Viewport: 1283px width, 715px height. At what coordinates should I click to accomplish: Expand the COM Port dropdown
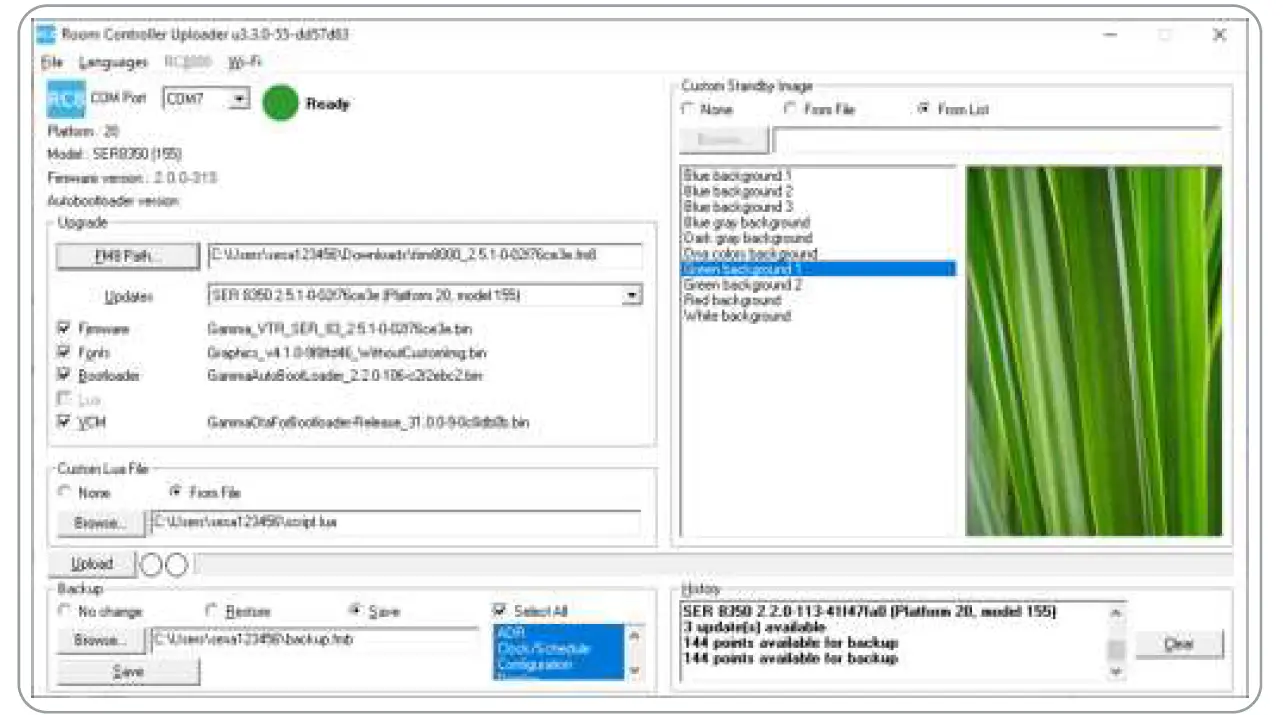click(x=238, y=100)
